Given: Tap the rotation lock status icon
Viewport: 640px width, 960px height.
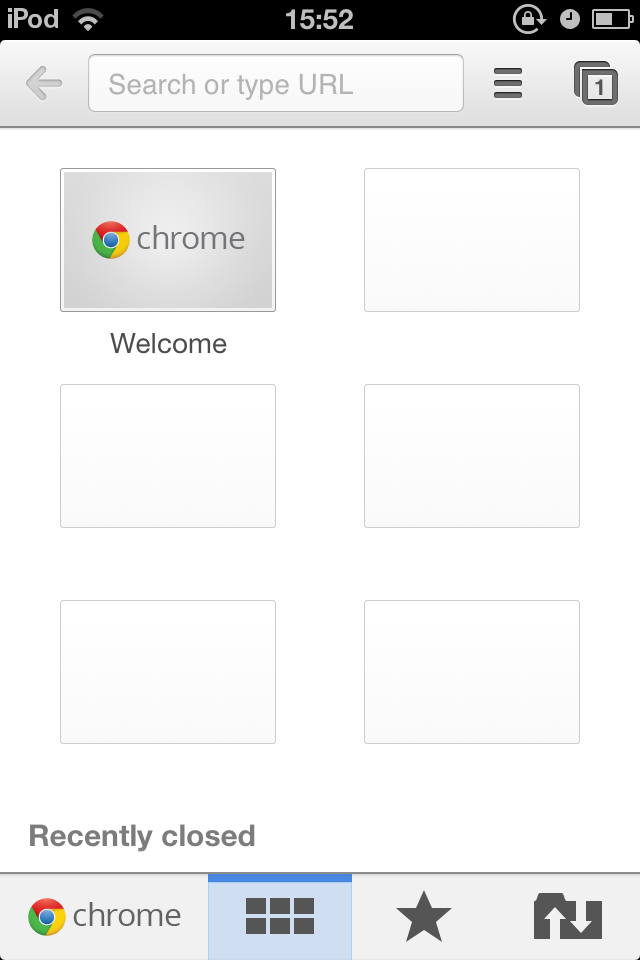Looking at the screenshot, I should click(x=529, y=20).
